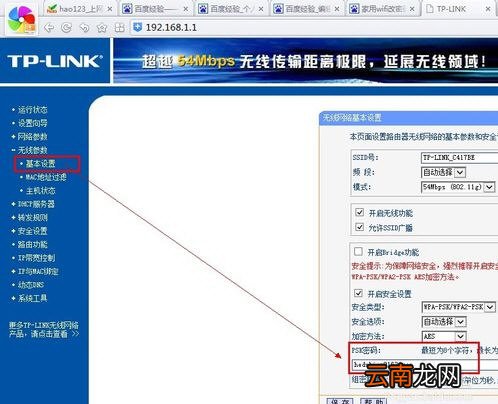Click the favorites star icon
The height and width of the screenshot is (404, 498).
(x=102, y=28)
